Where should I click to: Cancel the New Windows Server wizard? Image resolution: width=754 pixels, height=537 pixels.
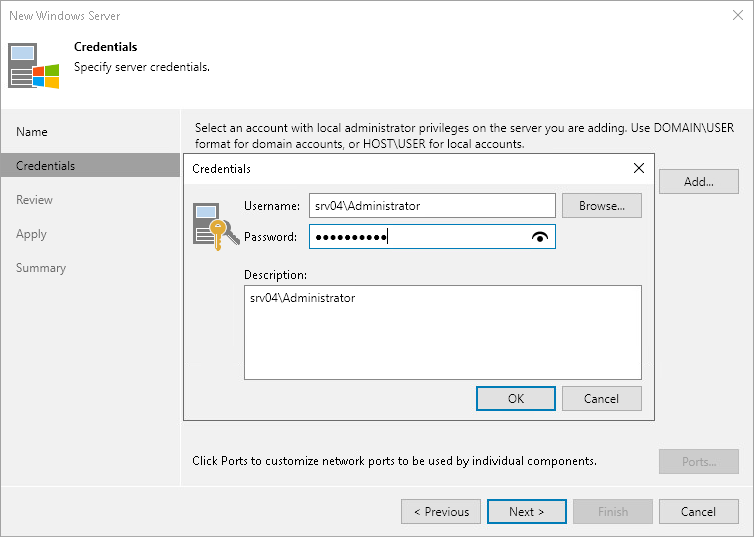pyautogui.click(x=699, y=512)
